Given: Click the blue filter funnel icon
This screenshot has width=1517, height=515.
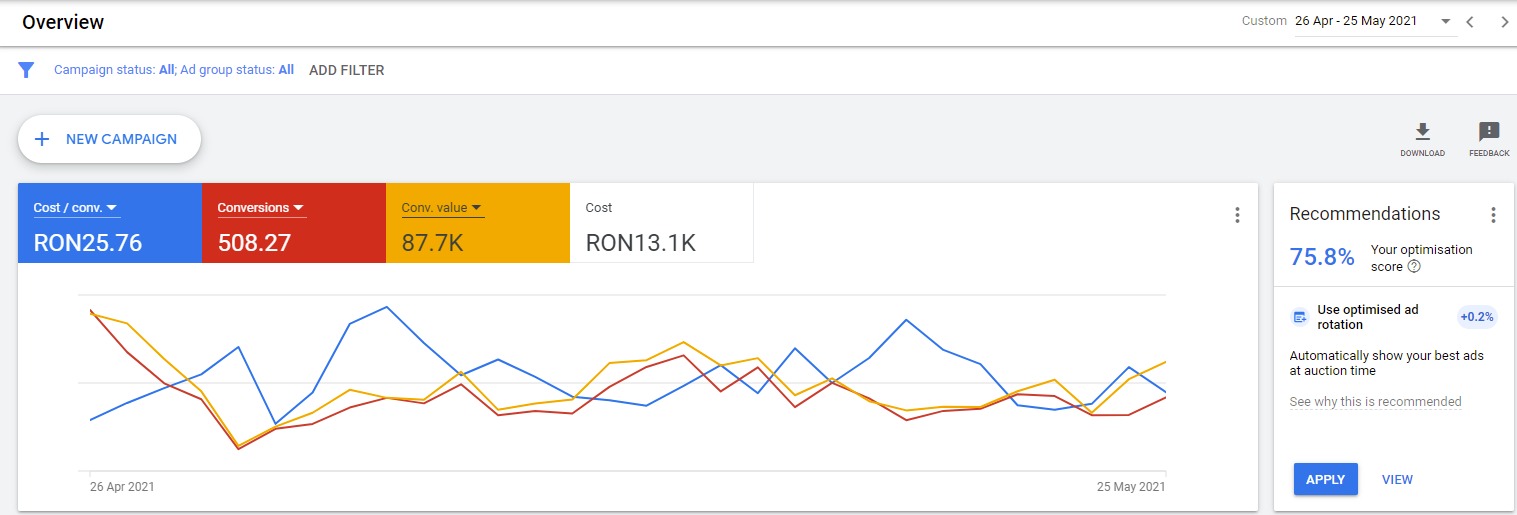Looking at the screenshot, I should pyautogui.click(x=27, y=70).
